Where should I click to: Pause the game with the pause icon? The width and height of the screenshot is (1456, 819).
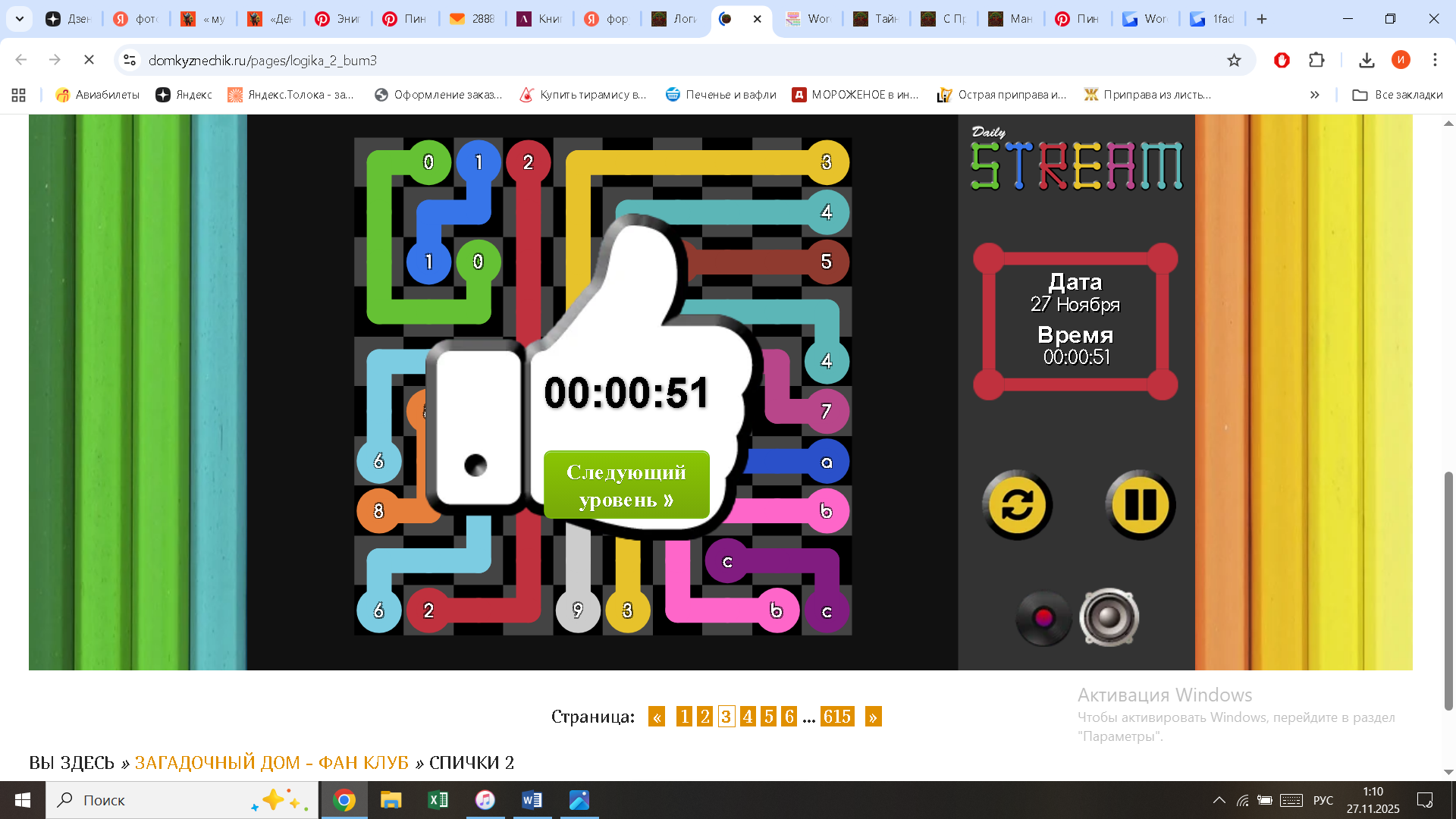(1141, 504)
